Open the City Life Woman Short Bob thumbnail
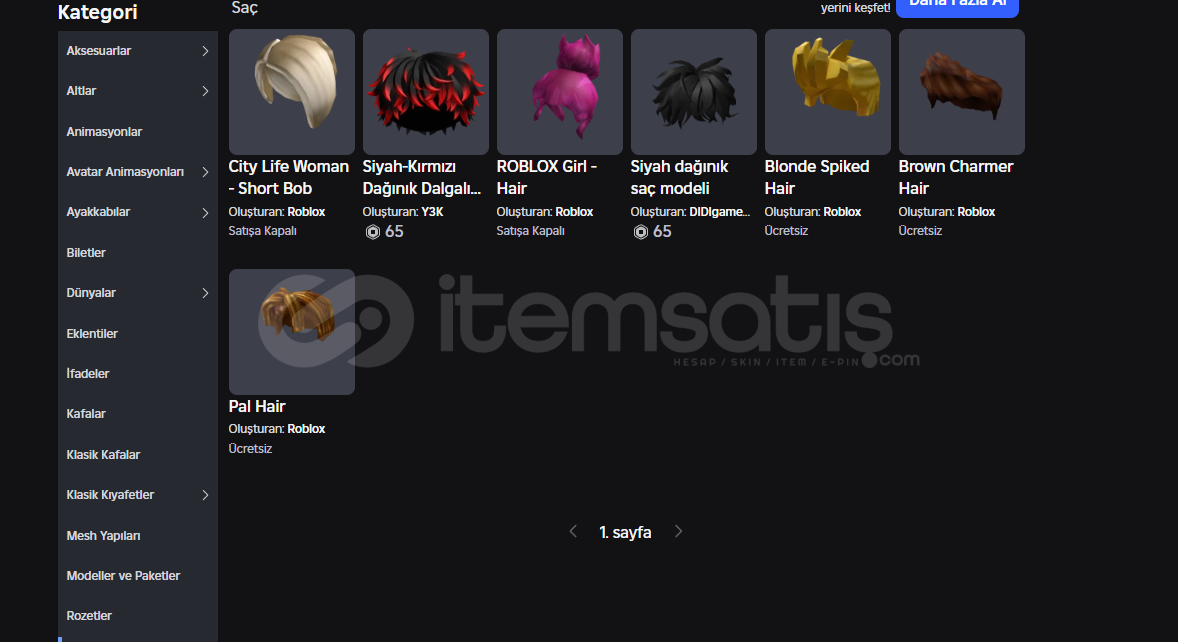 click(x=291, y=92)
